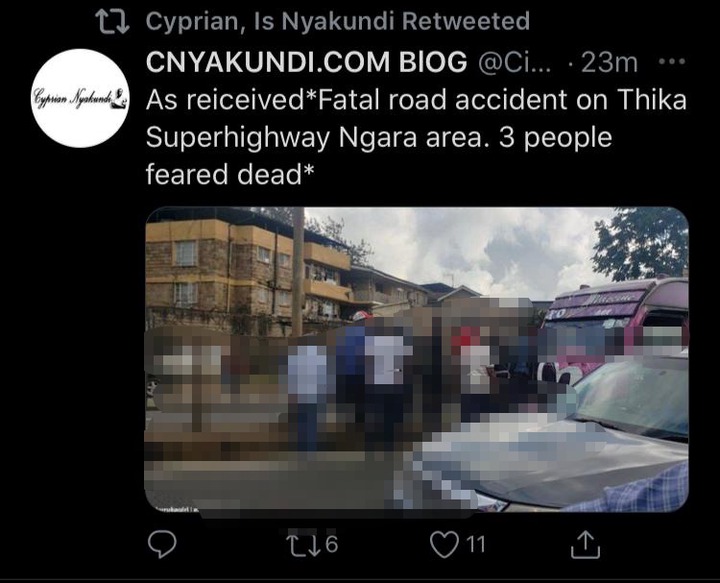720x583 pixels.
Task: Click the reply speech bubble icon
Action: point(162,544)
